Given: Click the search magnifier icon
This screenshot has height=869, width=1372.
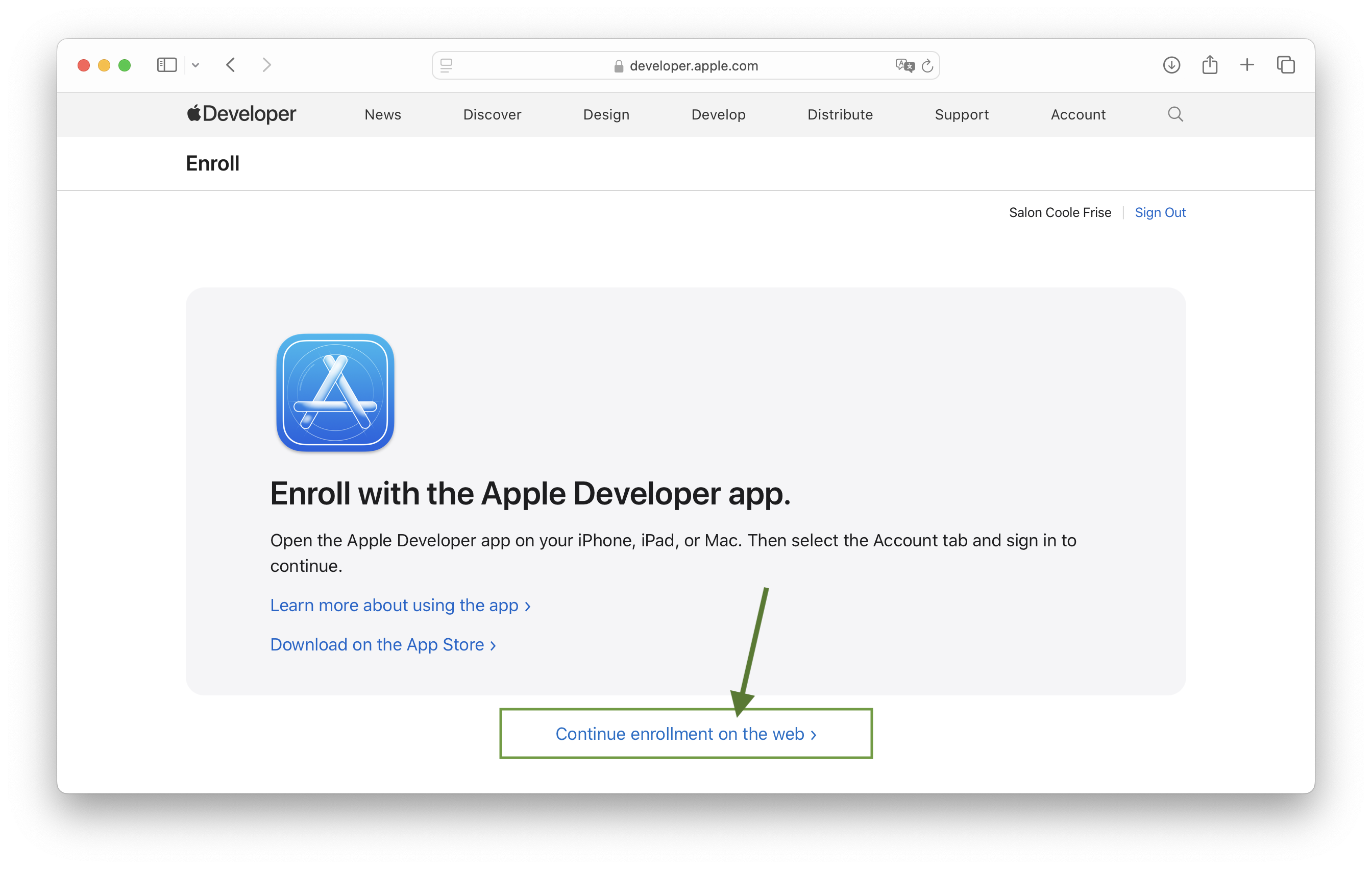Looking at the screenshot, I should pyautogui.click(x=1175, y=114).
